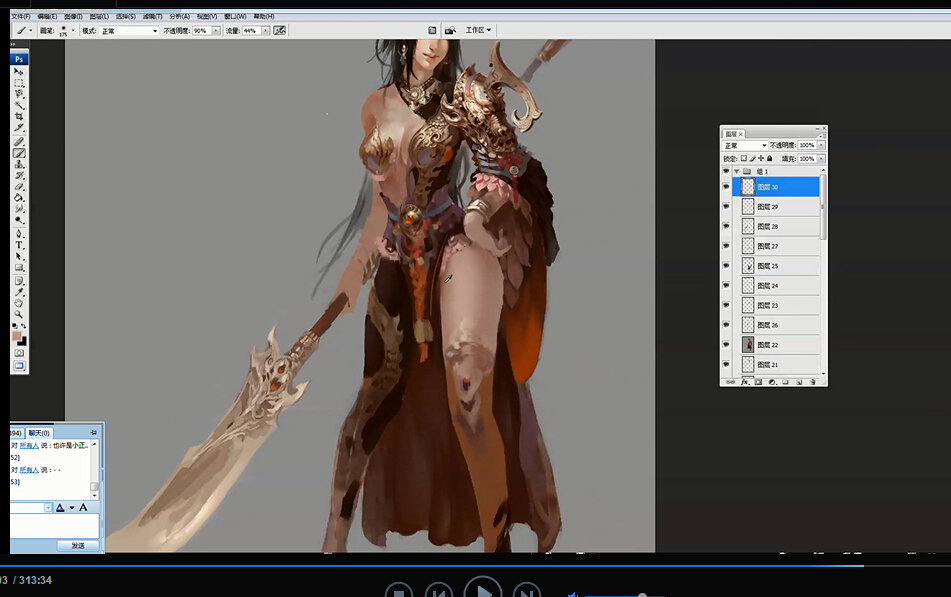The width and height of the screenshot is (951, 597).
Task: Hide layer 图层 29 with eye icon
Action: [x=727, y=207]
